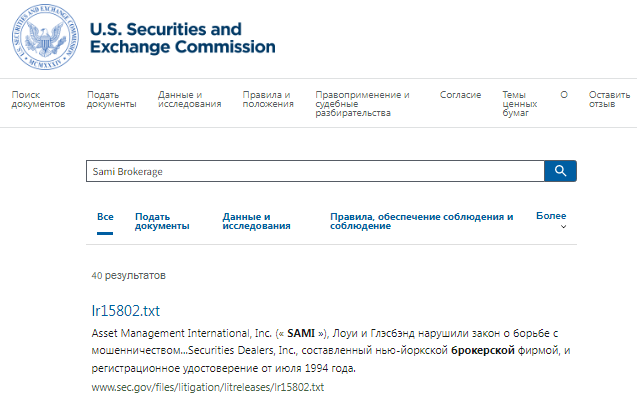This screenshot has width=637, height=400.
Task: Open the "Правила и положения" menu
Action: coord(268,99)
